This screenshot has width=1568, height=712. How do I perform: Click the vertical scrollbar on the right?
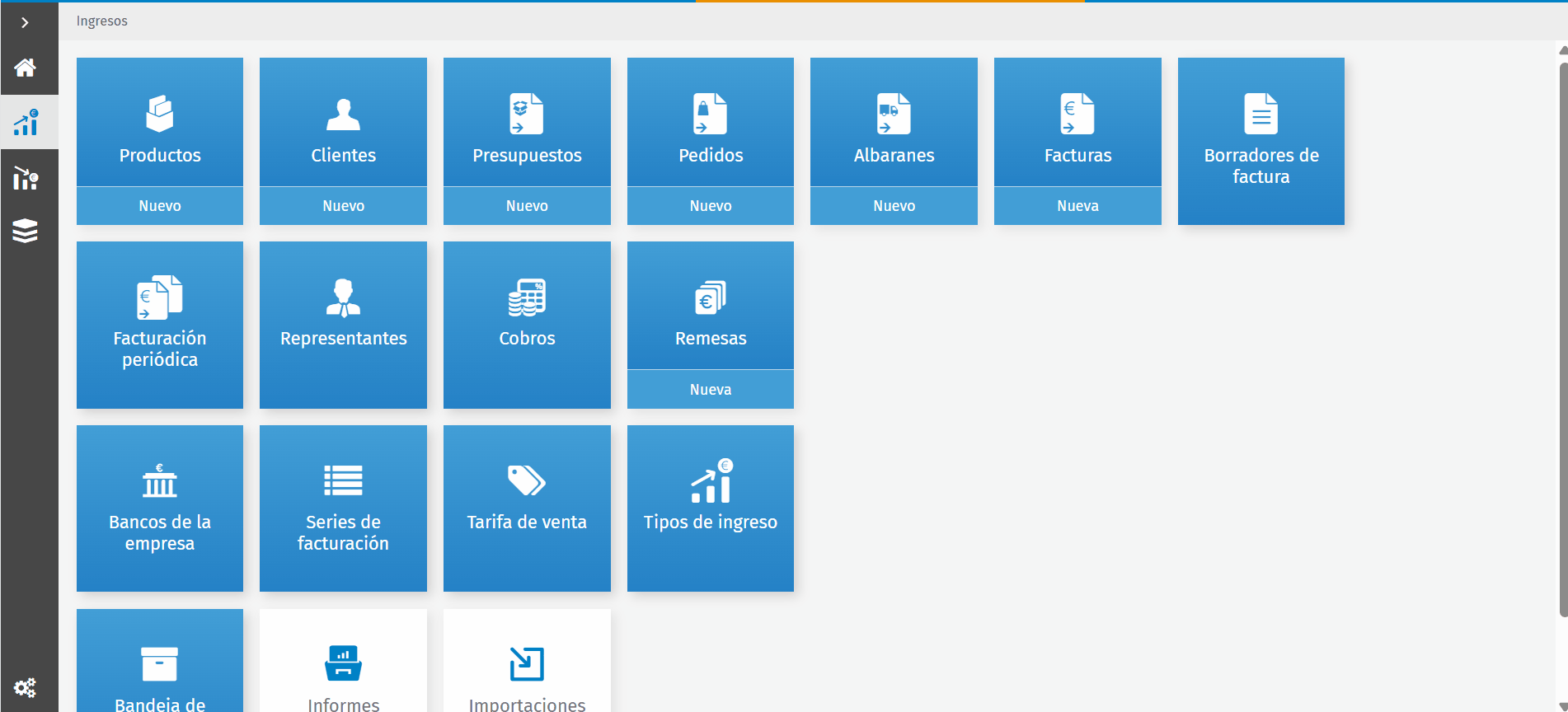click(1563, 340)
